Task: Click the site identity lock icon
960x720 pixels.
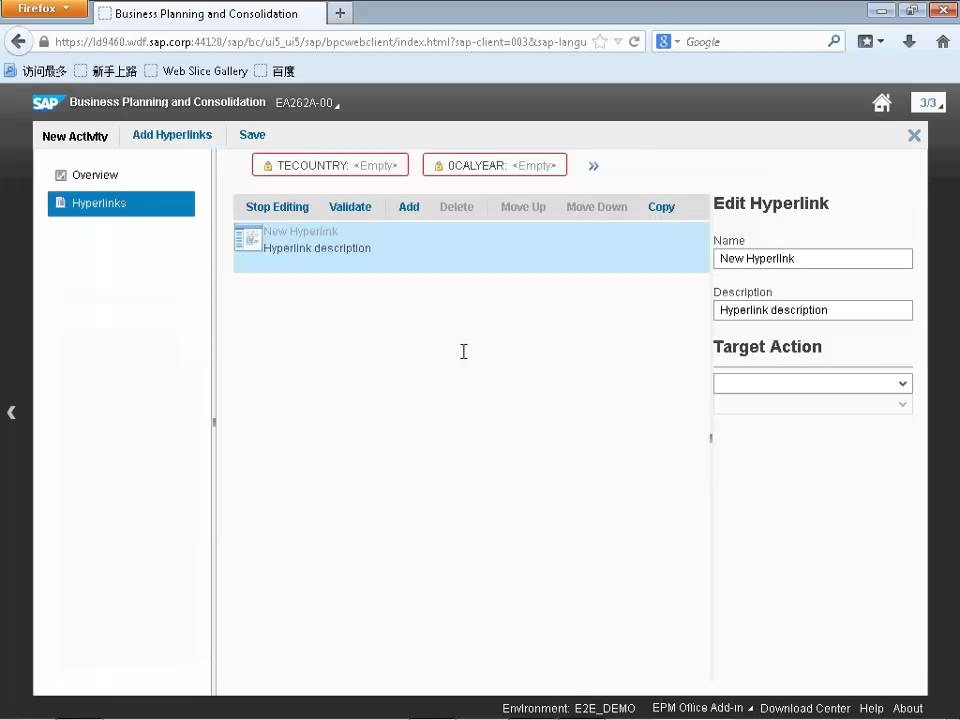Action: tap(43, 42)
